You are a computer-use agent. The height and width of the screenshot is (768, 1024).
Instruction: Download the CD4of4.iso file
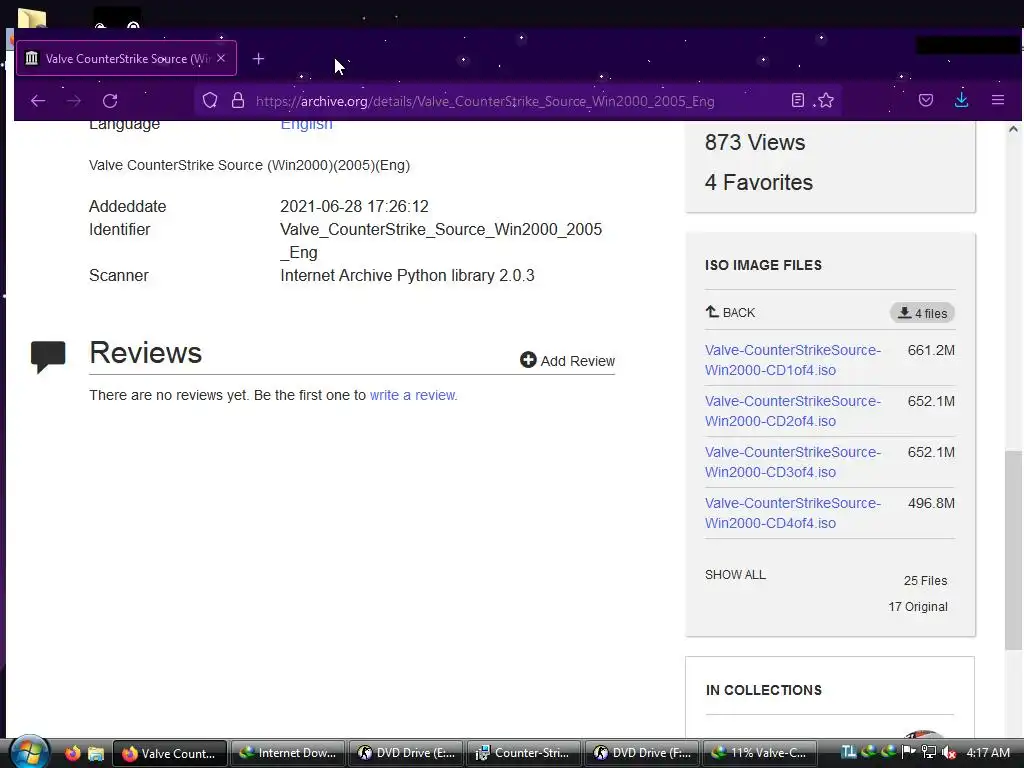tap(793, 513)
